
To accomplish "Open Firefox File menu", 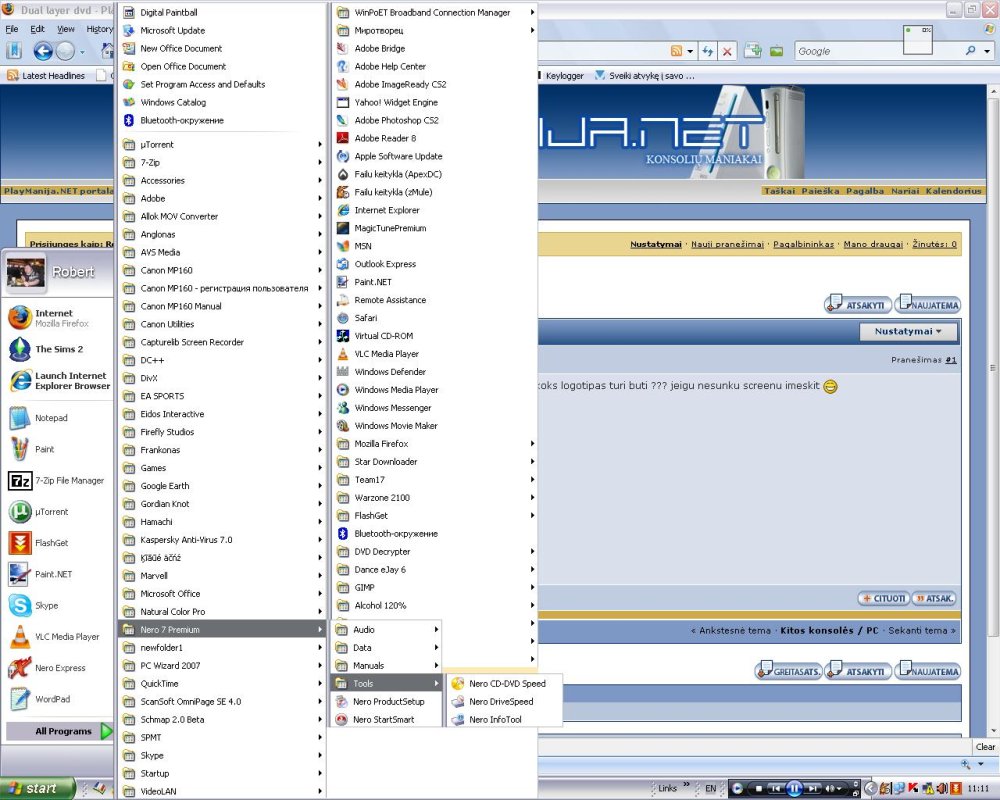I will (x=11, y=29).
